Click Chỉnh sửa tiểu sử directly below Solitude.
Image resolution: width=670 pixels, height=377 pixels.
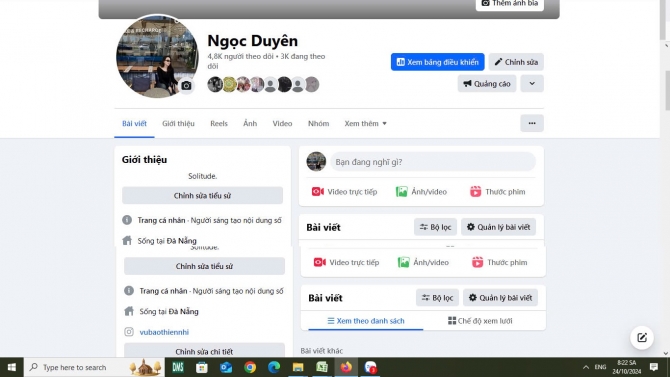pyautogui.click(x=203, y=196)
